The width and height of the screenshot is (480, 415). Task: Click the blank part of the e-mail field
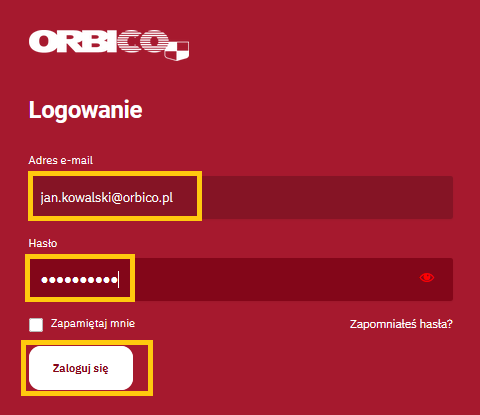point(327,197)
